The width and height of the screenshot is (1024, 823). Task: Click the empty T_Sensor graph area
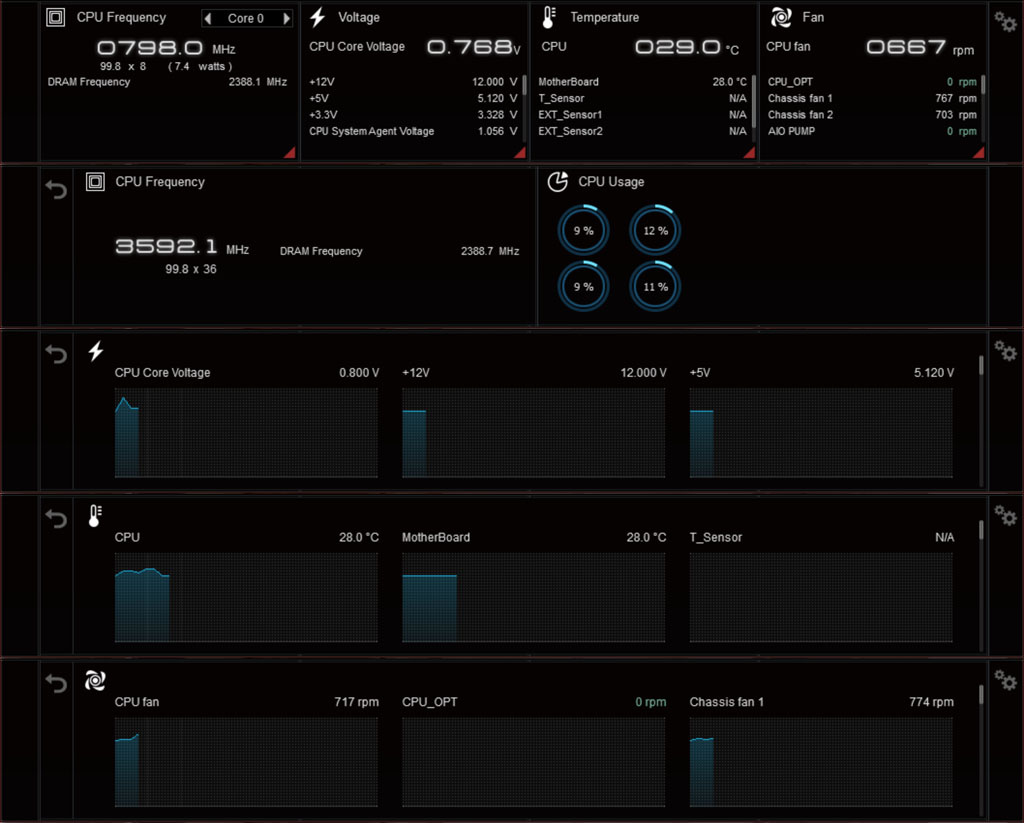click(821, 597)
